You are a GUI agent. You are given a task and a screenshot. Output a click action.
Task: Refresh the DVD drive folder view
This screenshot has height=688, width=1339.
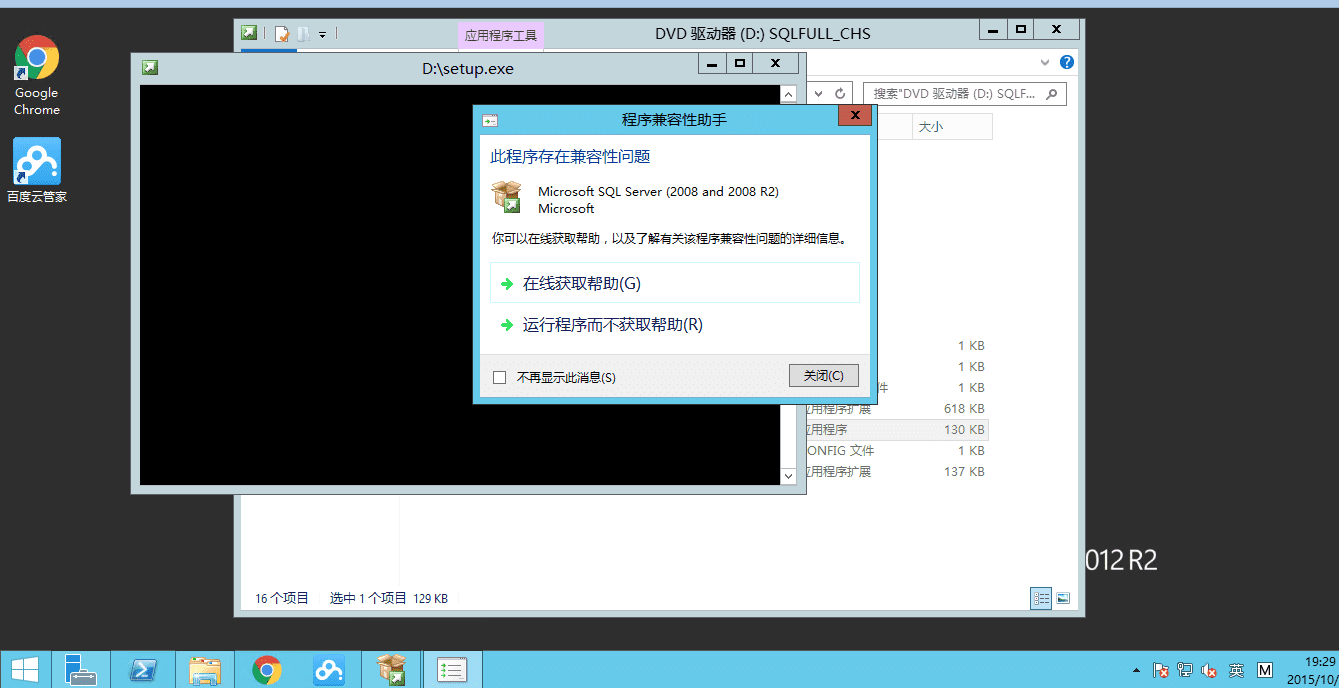click(838, 92)
